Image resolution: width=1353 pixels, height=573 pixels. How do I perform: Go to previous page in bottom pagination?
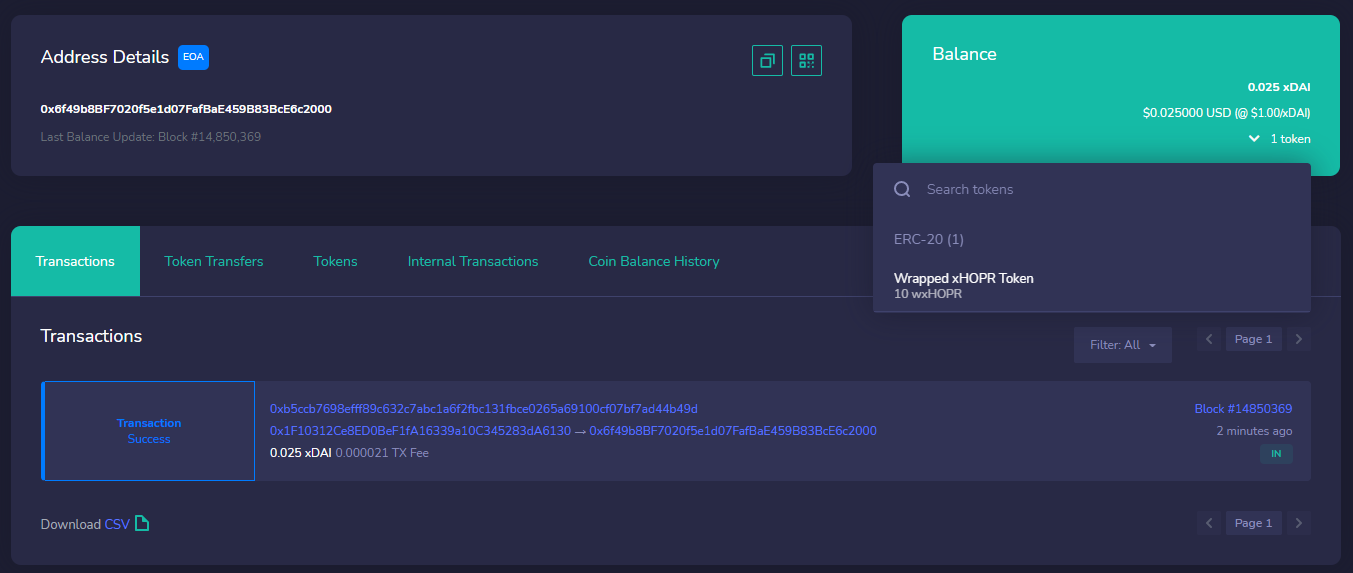(1209, 523)
